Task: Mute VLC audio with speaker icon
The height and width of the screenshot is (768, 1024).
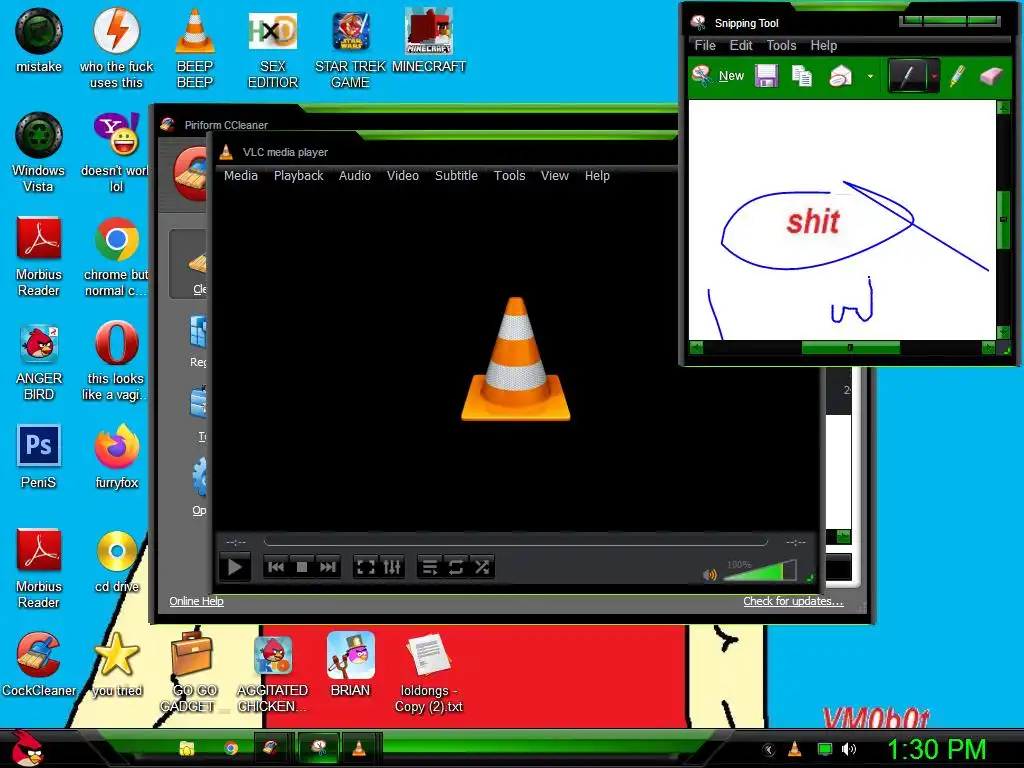Action: (709, 575)
